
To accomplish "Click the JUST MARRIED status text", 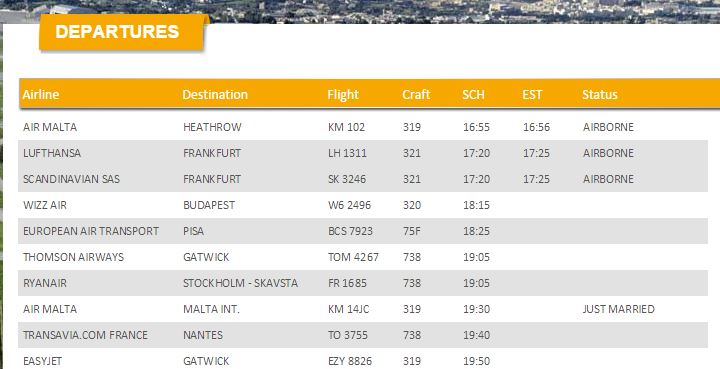I will click(x=619, y=309).
